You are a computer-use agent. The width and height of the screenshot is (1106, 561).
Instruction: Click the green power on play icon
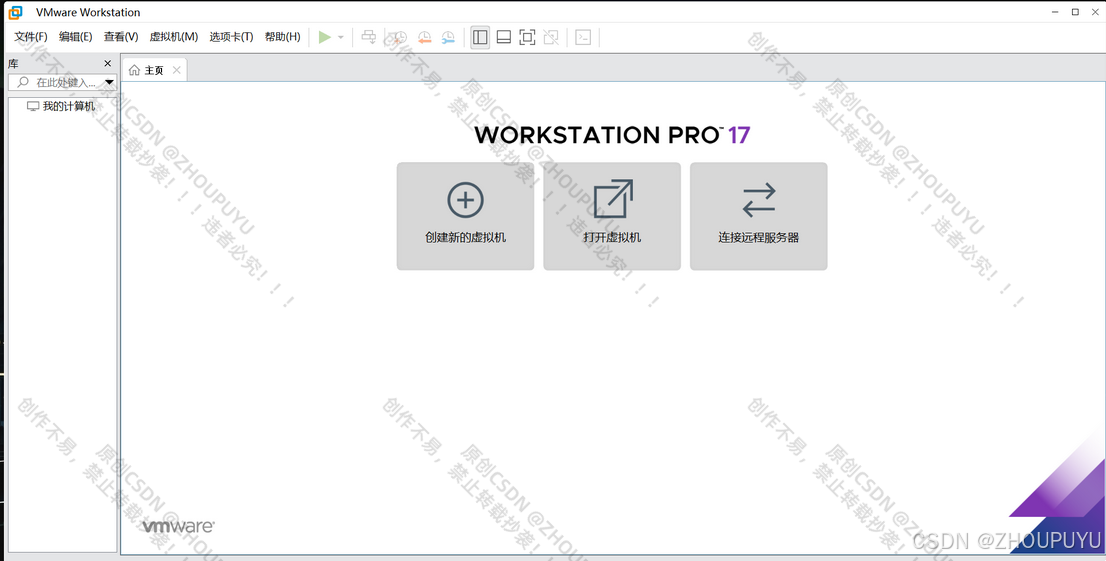click(x=324, y=37)
